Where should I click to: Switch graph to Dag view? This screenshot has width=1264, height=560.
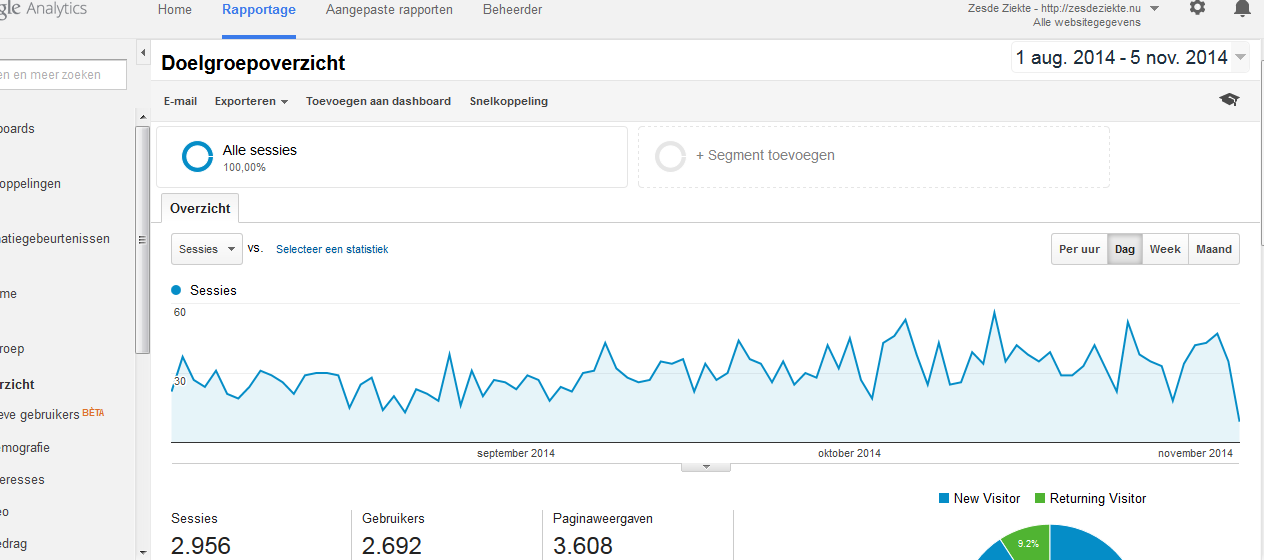click(1125, 249)
